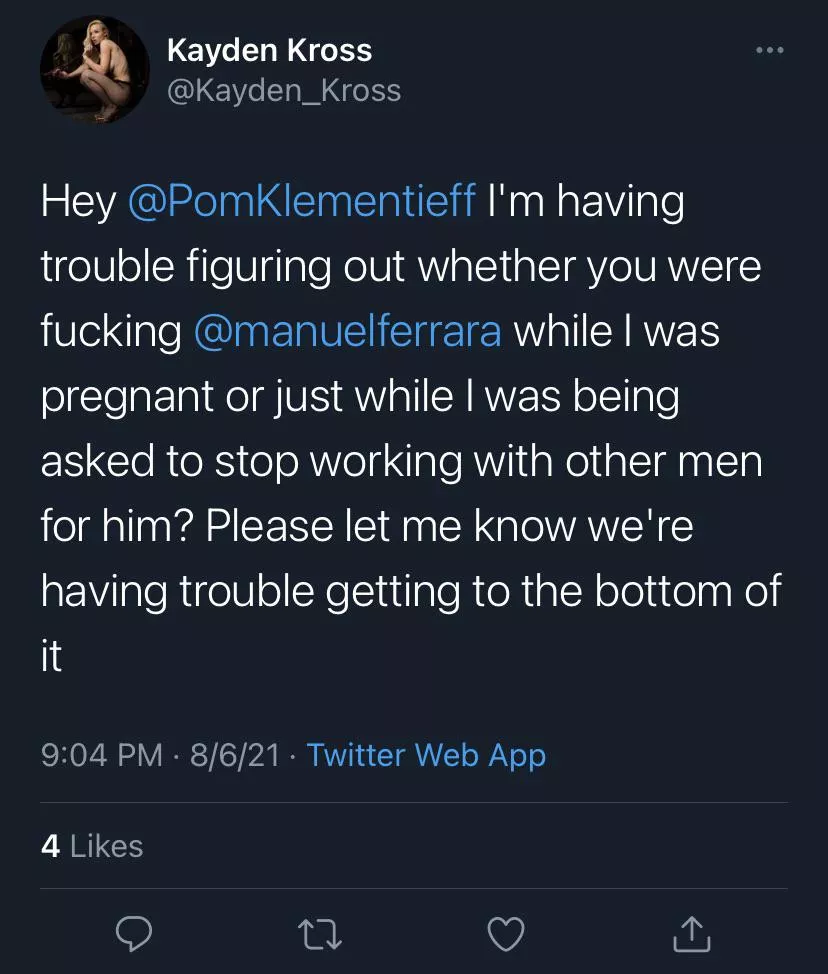Click the number 4 in likes count
Screen dimensions: 828x974
tap(51, 846)
